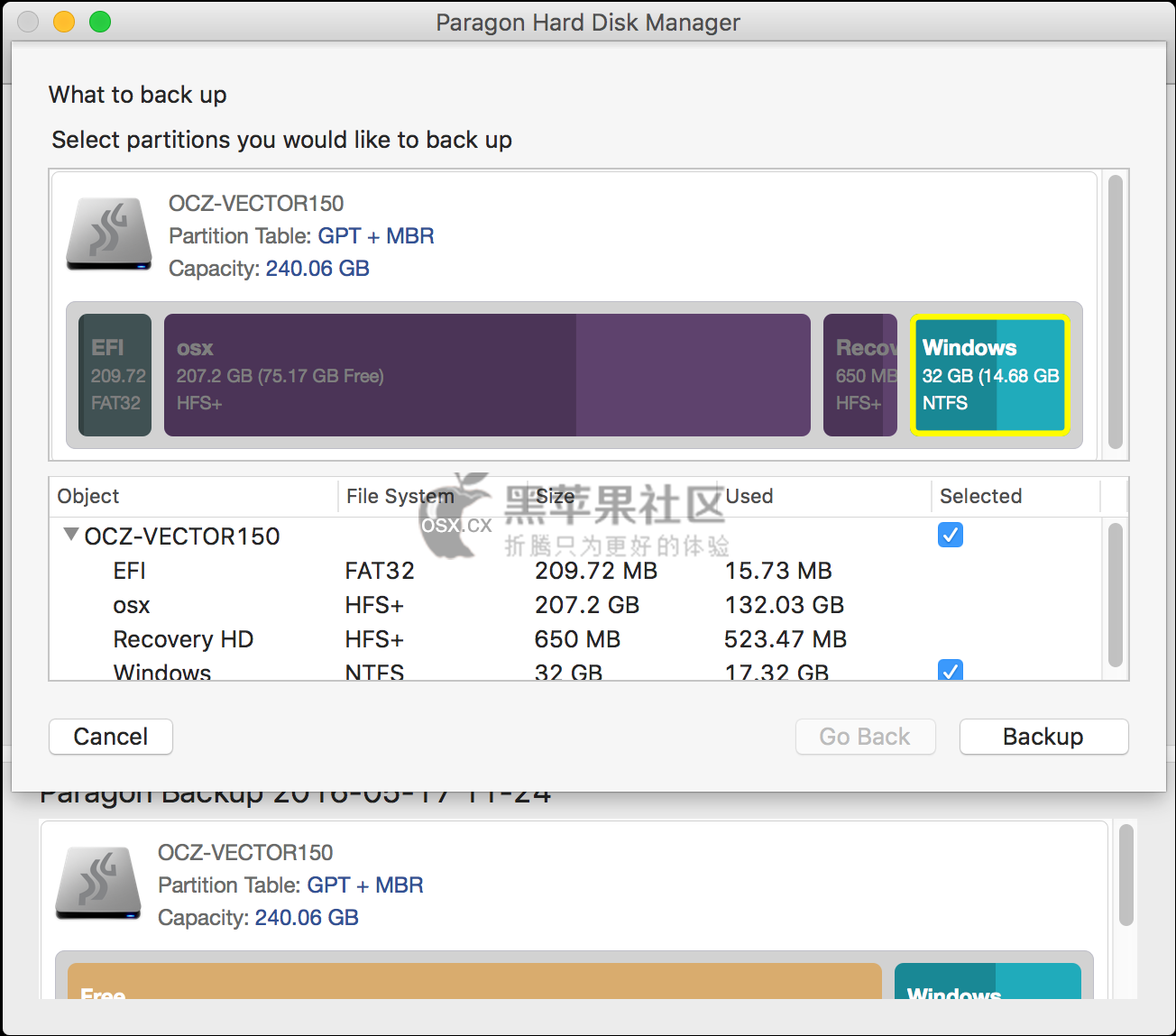Uncheck the Windows row Selected checkbox
Screen dimensions: 1176x1036
coord(951,670)
